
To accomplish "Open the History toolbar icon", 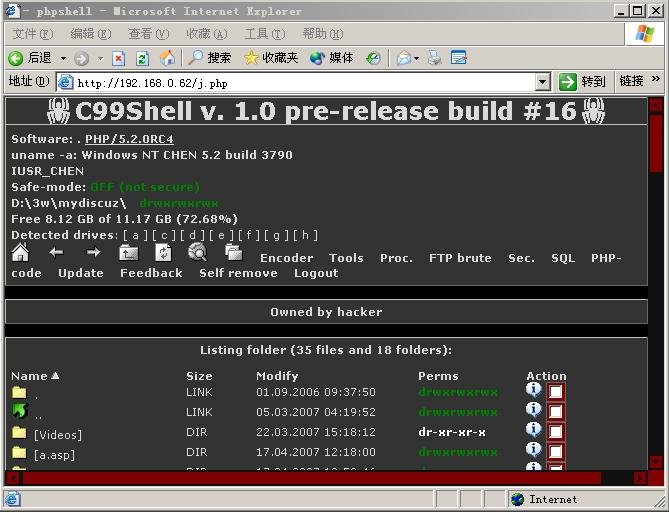I will [x=373, y=58].
